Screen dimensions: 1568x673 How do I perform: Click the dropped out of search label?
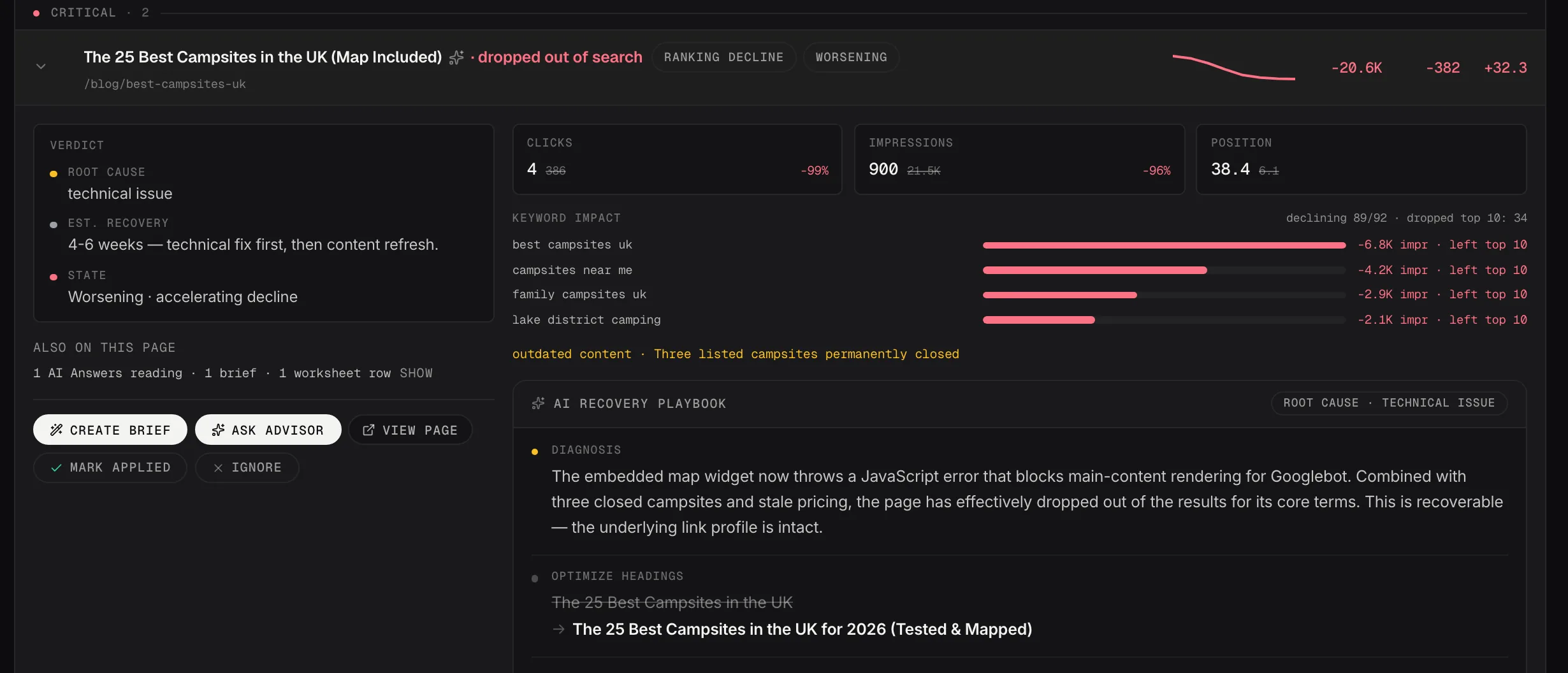[560, 57]
